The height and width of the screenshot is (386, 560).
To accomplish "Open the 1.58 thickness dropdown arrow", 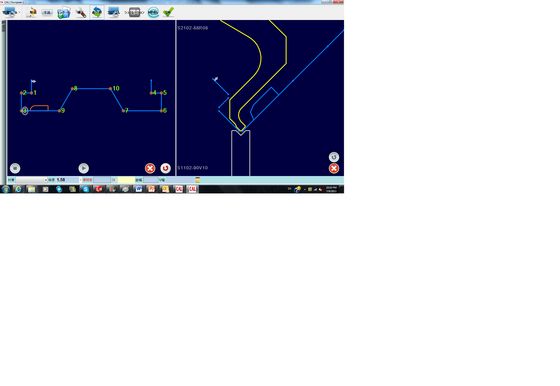I will (80, 180).
